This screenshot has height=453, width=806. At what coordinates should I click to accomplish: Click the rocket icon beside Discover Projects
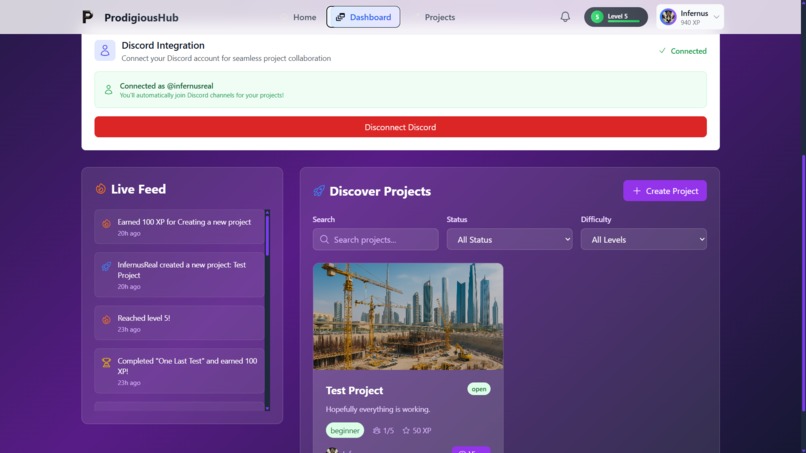(319, 191)
